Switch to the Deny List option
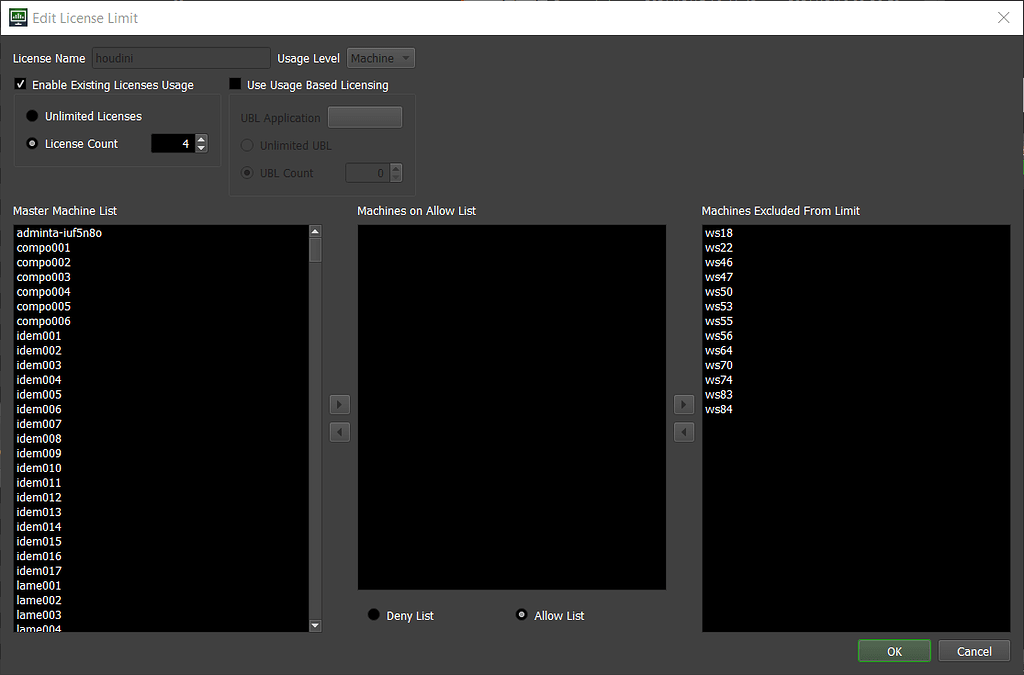Image resolution: width=1024 pixels, height=675 pixels. pos(373,615)
